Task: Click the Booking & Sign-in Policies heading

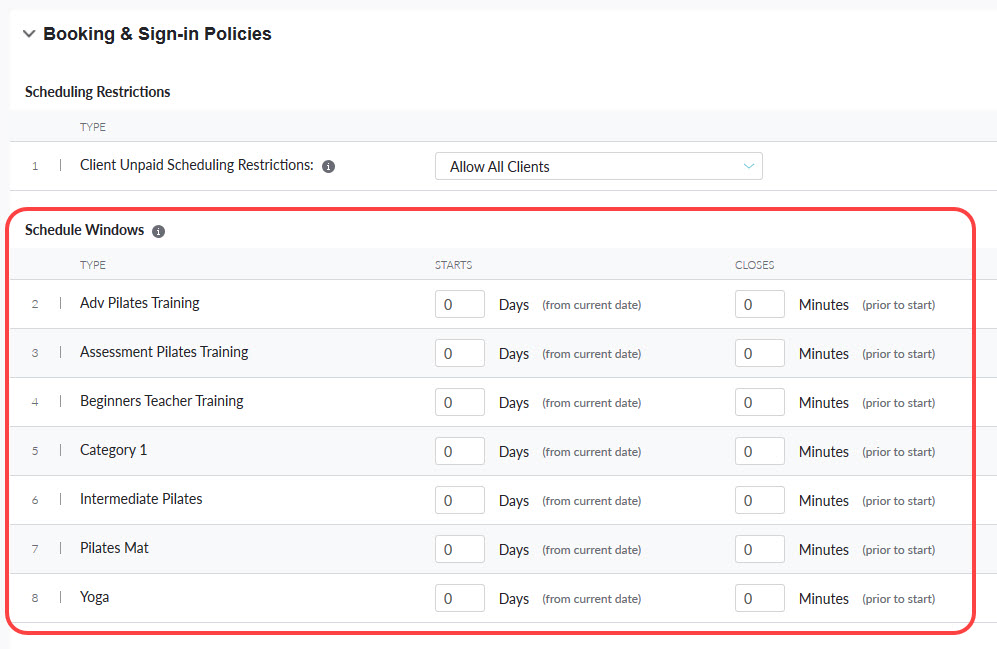Action: pos(157,34)
